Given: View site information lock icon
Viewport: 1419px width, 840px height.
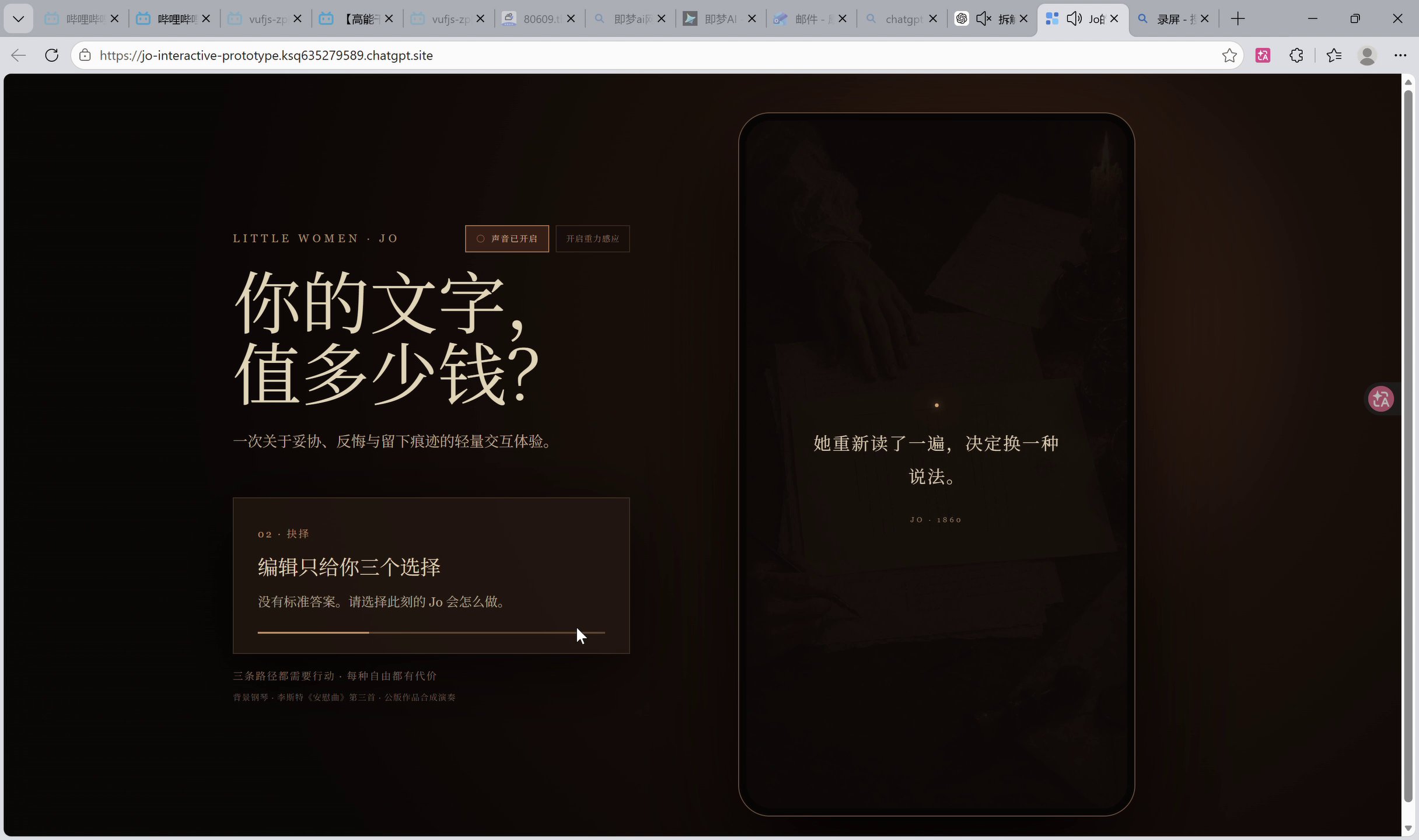Looking at the screenshot, I should click(85, 55).
